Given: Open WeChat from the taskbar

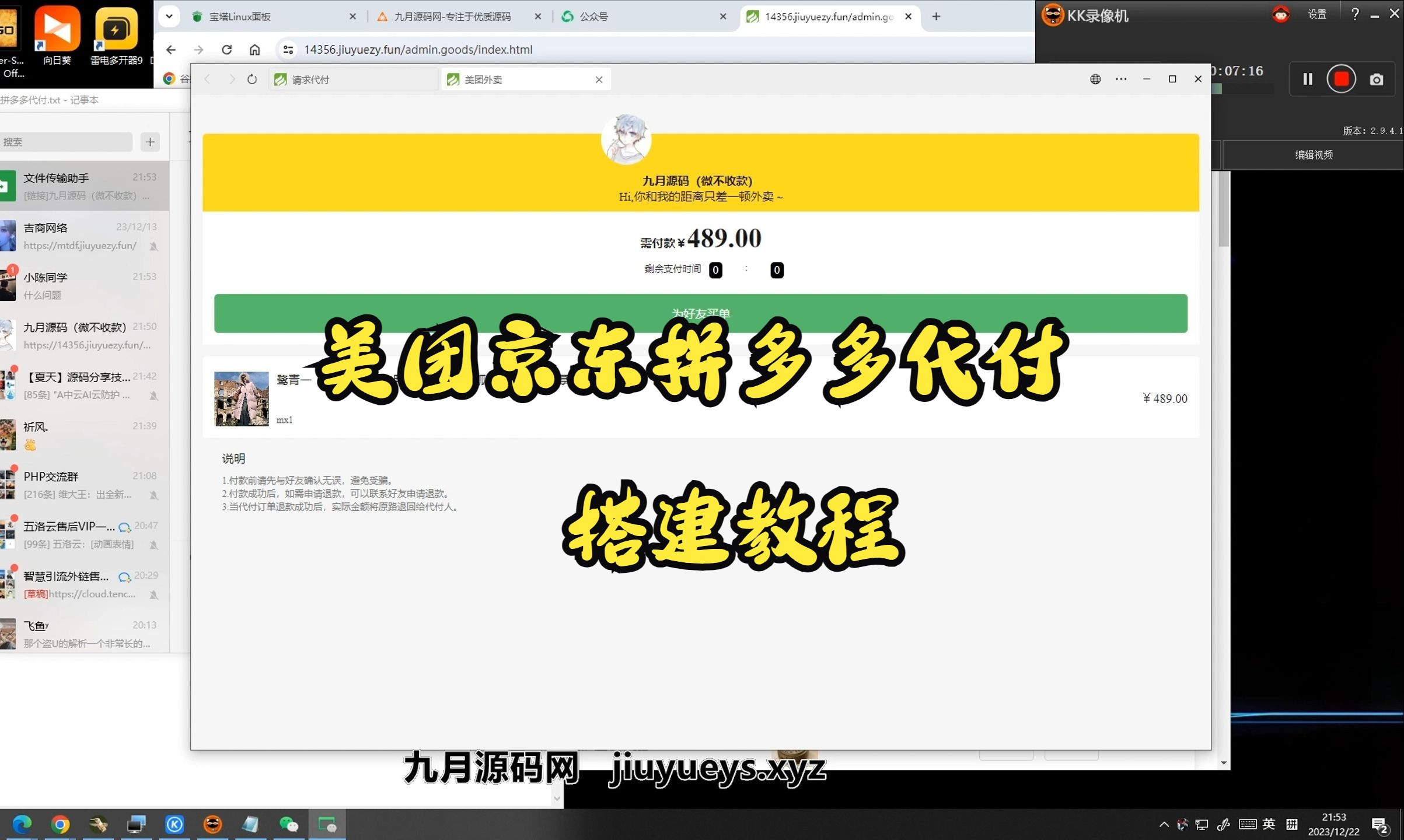Looking at the screenshot, I should coord(289,824).
